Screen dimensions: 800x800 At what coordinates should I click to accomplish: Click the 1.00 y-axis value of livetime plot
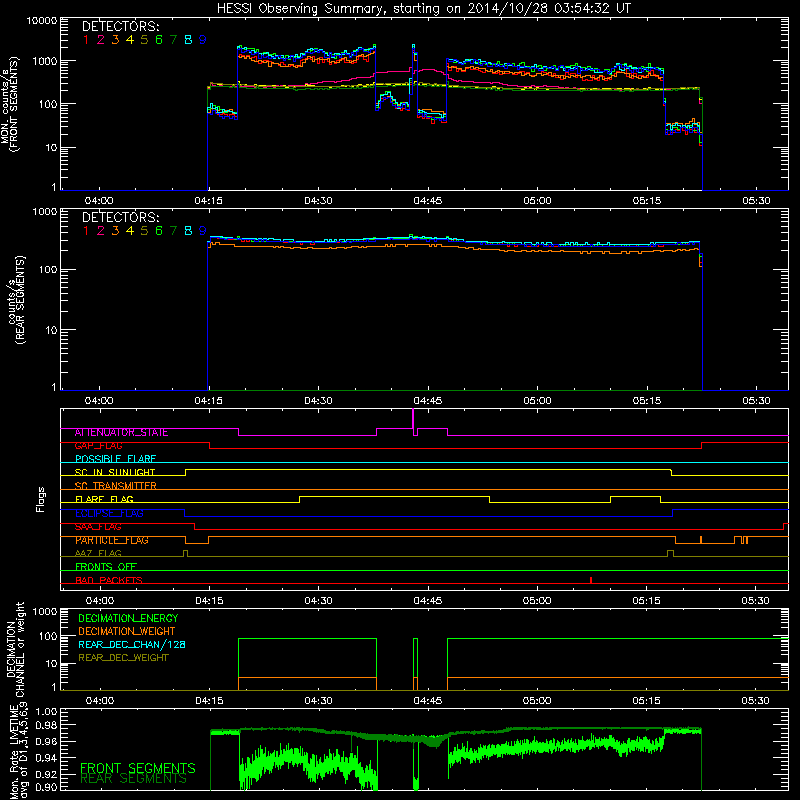46,712
